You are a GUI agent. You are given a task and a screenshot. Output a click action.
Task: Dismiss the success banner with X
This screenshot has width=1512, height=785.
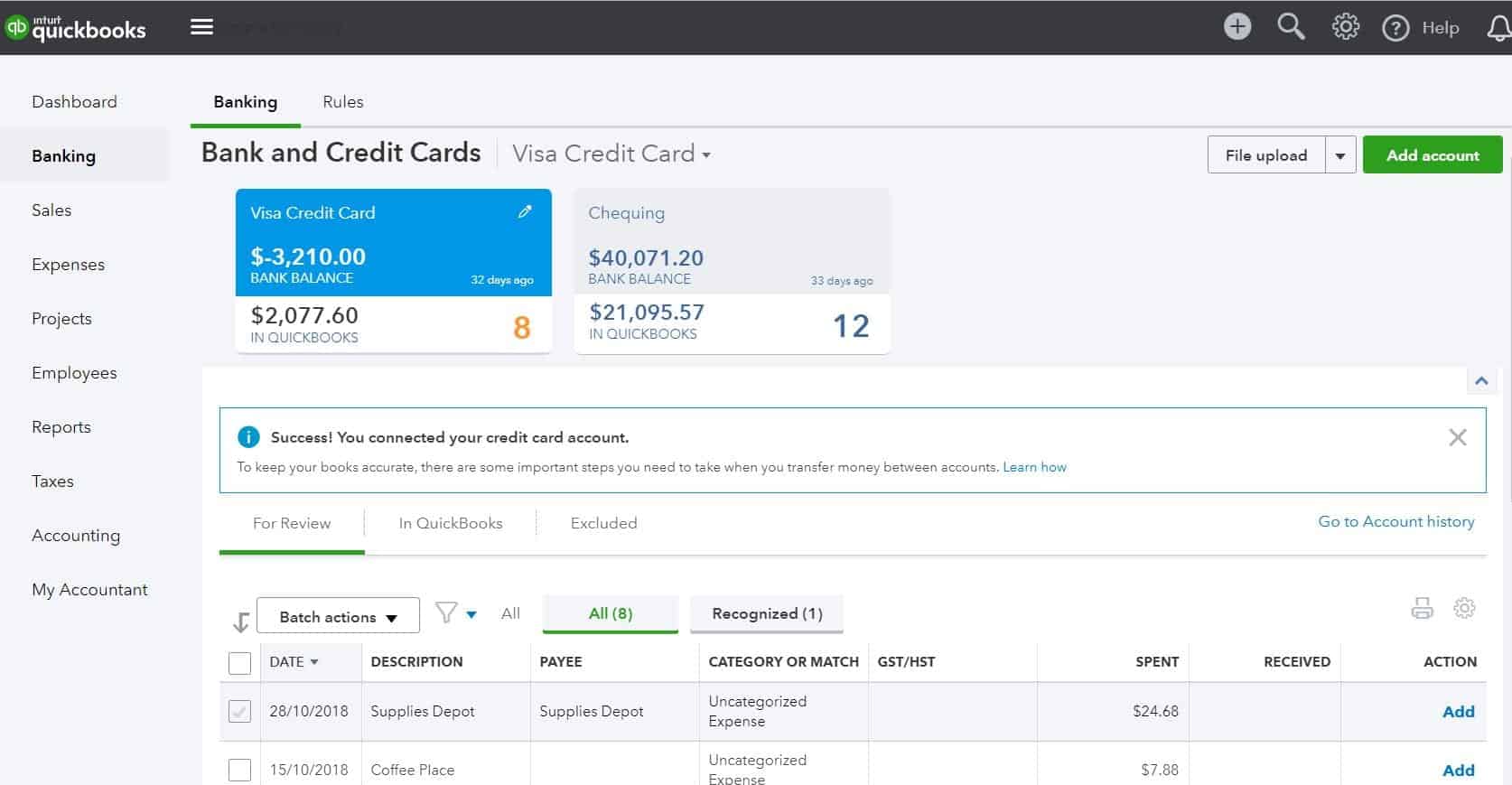pos(1458,437)
